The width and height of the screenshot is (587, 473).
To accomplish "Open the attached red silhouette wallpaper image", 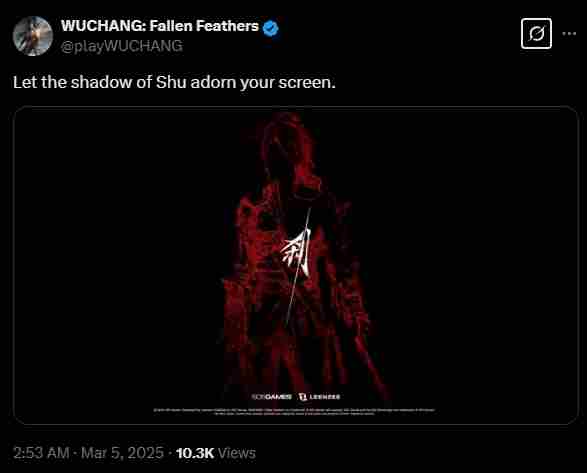I will click(x=296, y=265).
